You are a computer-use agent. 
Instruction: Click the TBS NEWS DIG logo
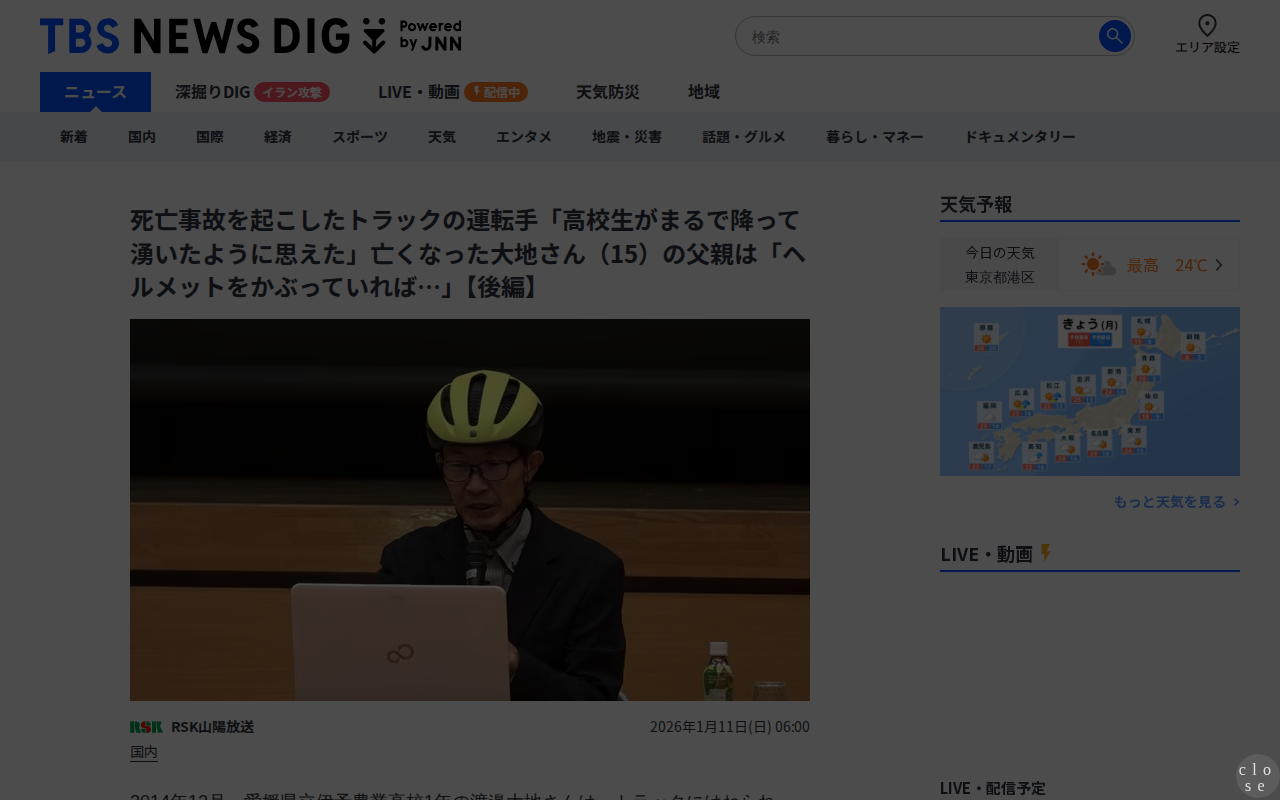(251, 36)
